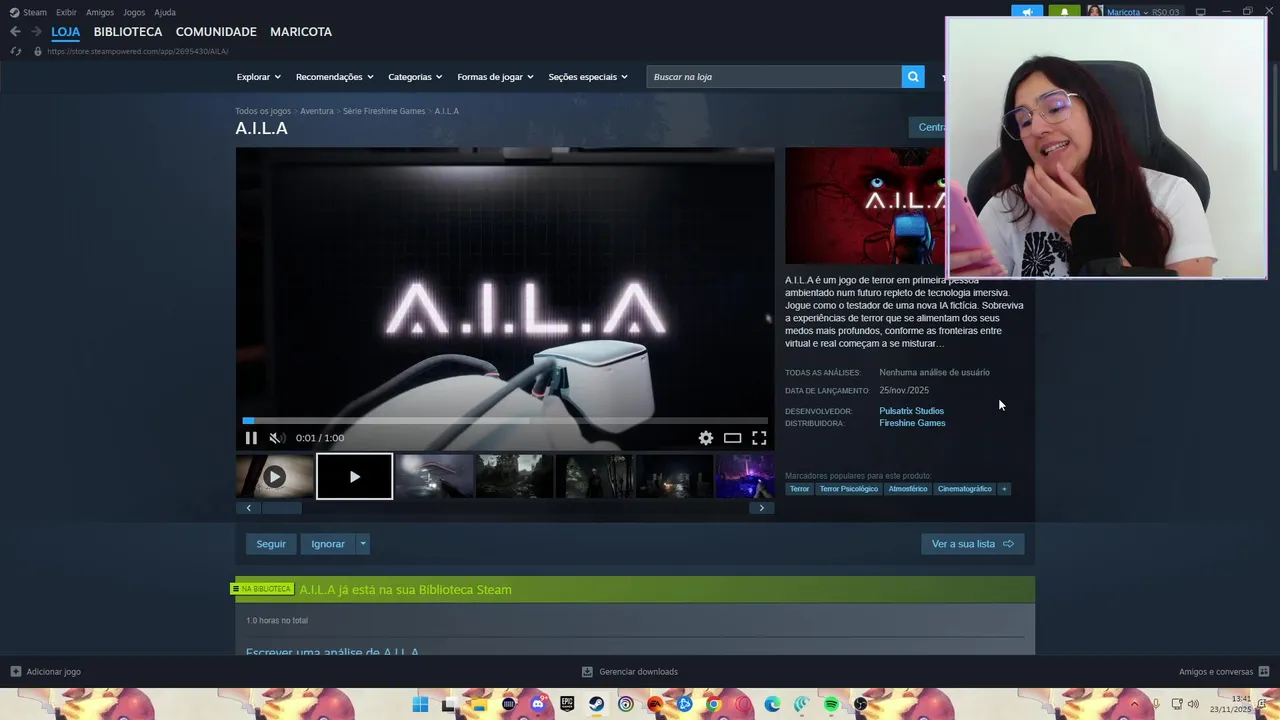Focus the 'Buscar na loja' search field

tap(774, 76)
